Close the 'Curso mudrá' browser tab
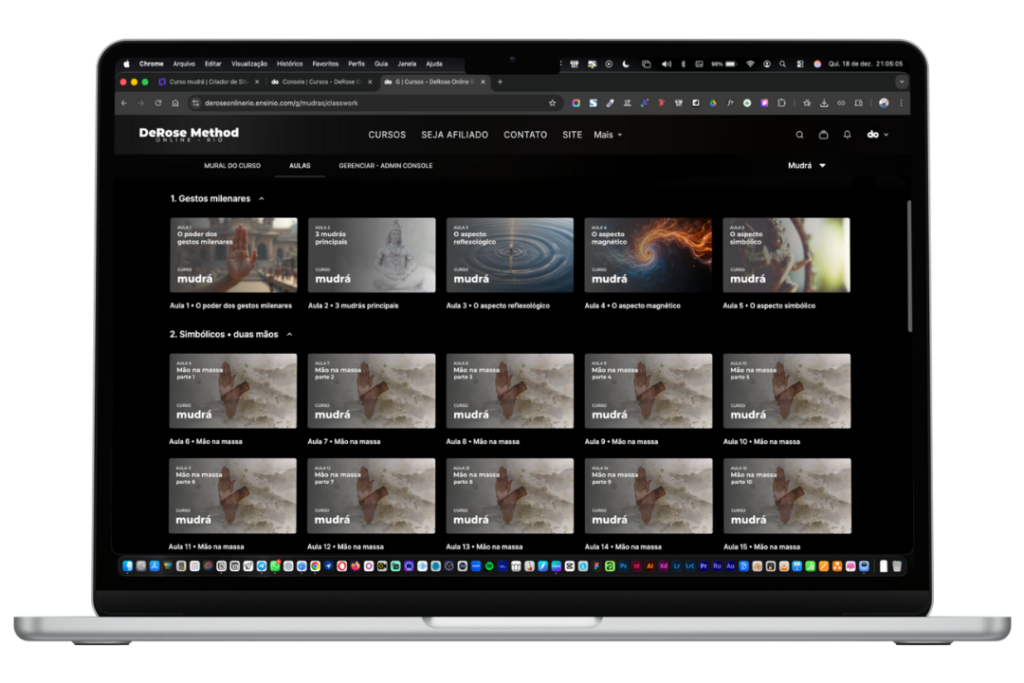1024x683 pixels. pos(257,82)
